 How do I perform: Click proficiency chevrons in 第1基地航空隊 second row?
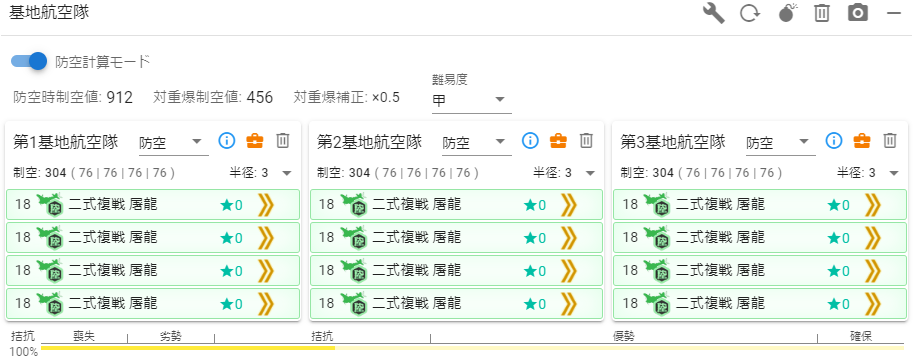pos(265,238)
